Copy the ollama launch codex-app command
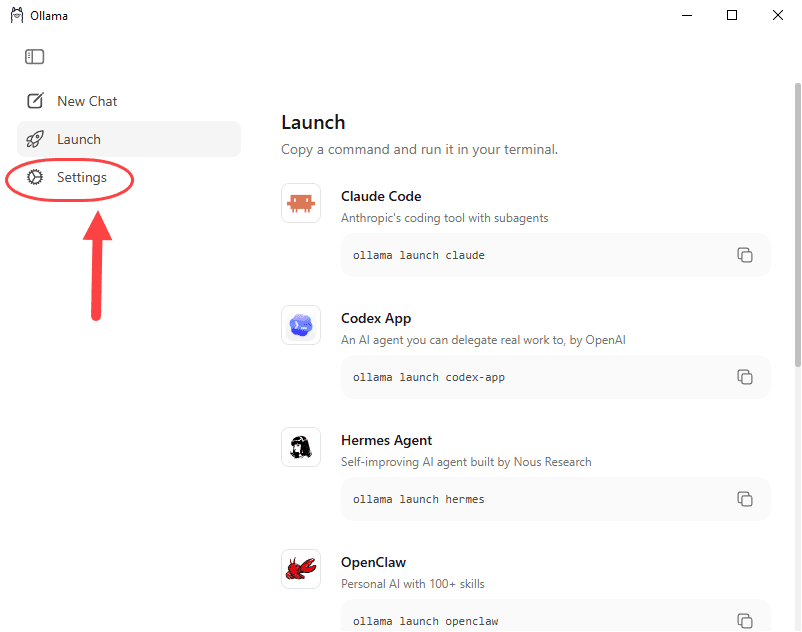This screenshot has width=802, height=632. click(745, 377)
